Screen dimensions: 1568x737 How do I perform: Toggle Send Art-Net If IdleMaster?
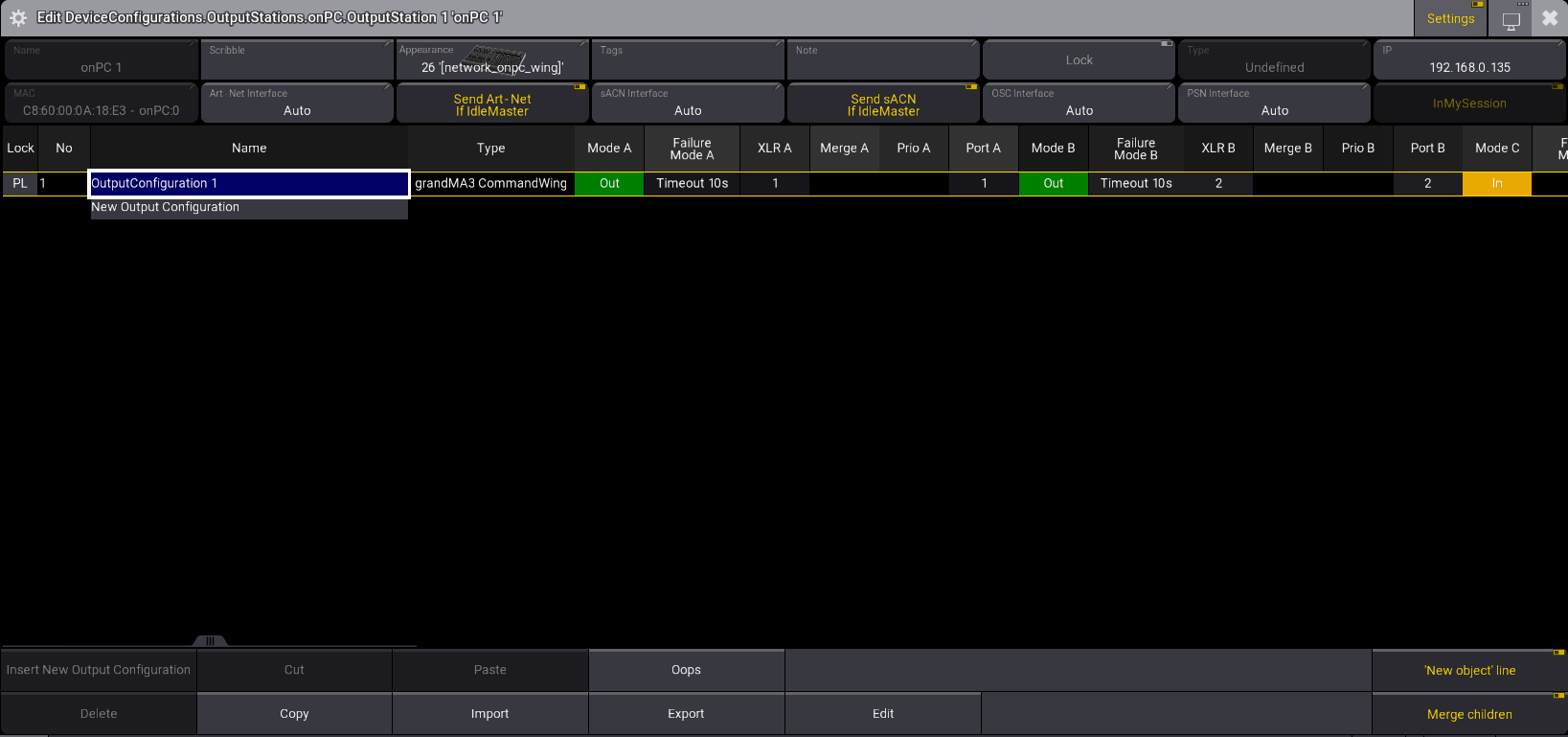492,104
